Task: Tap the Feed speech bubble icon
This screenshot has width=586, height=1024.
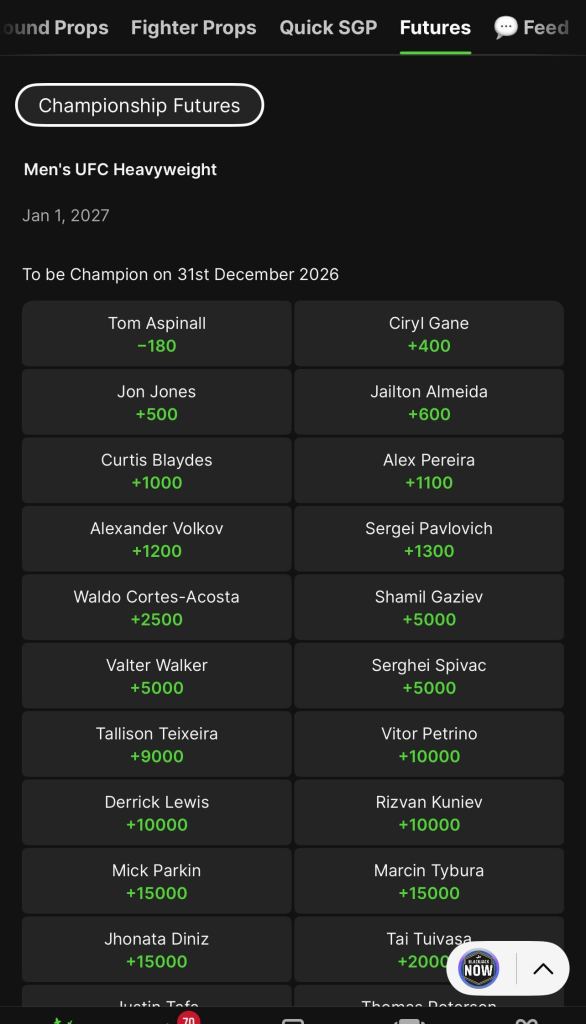Action: [505, 27]
